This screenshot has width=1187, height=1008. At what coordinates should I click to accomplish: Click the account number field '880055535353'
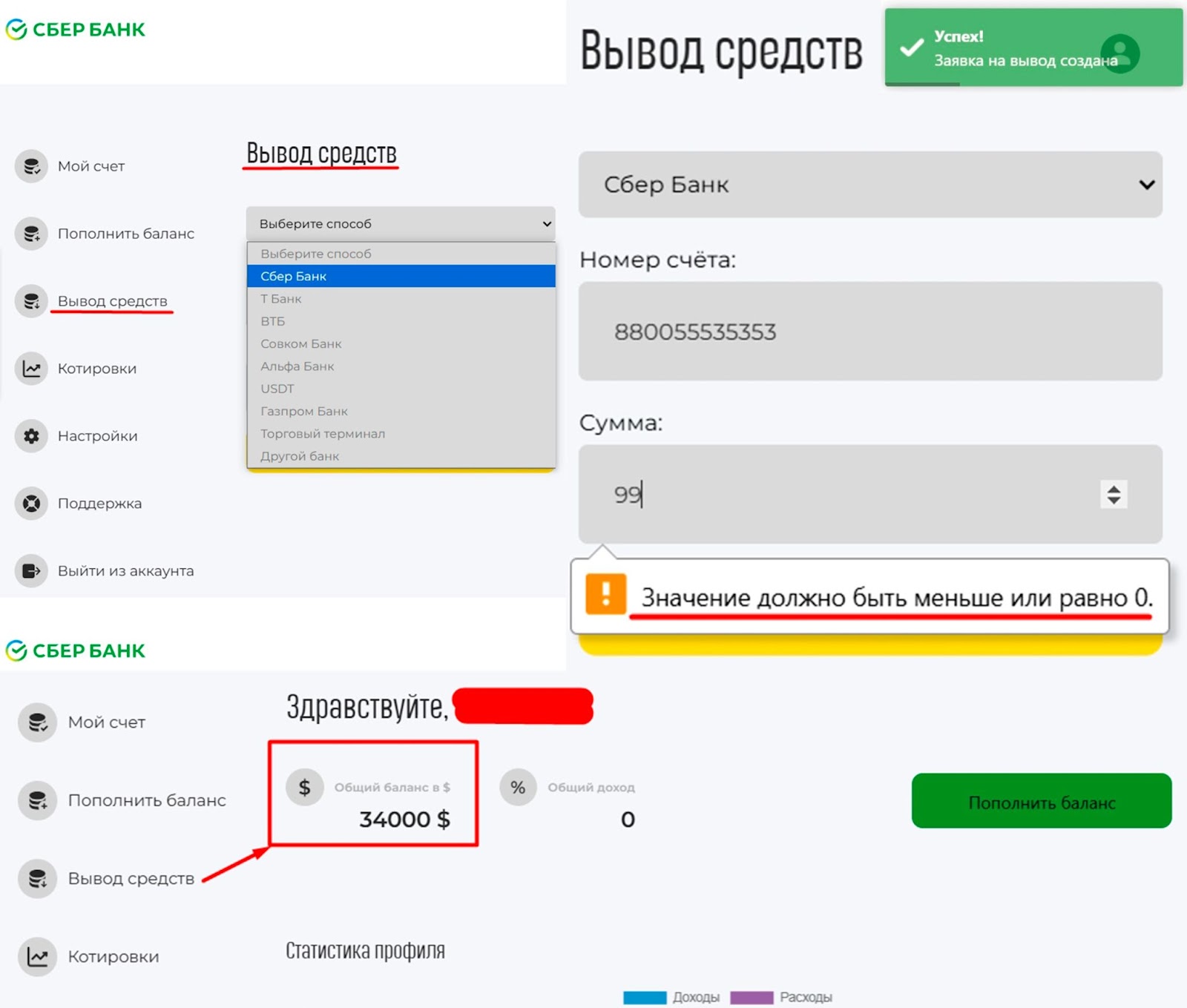870,332
